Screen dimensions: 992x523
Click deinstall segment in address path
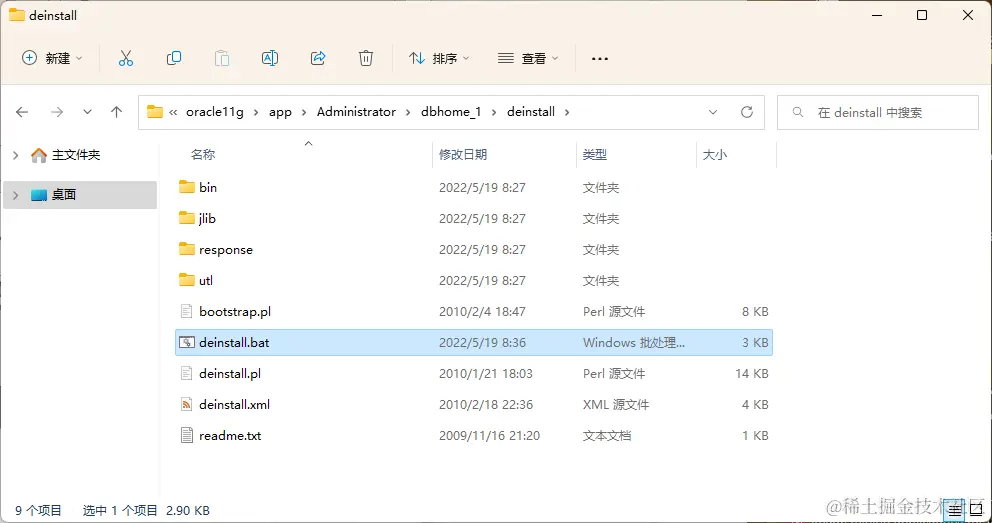(x=531, y=112)
